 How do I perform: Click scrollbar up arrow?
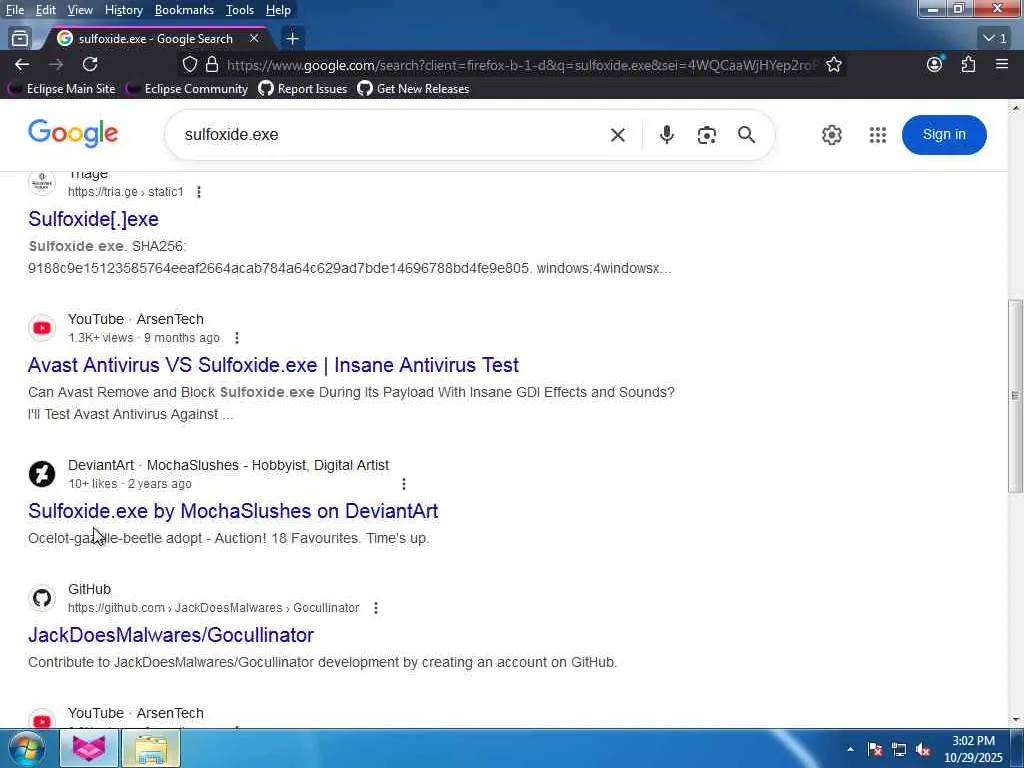[x=1015, y=108]
